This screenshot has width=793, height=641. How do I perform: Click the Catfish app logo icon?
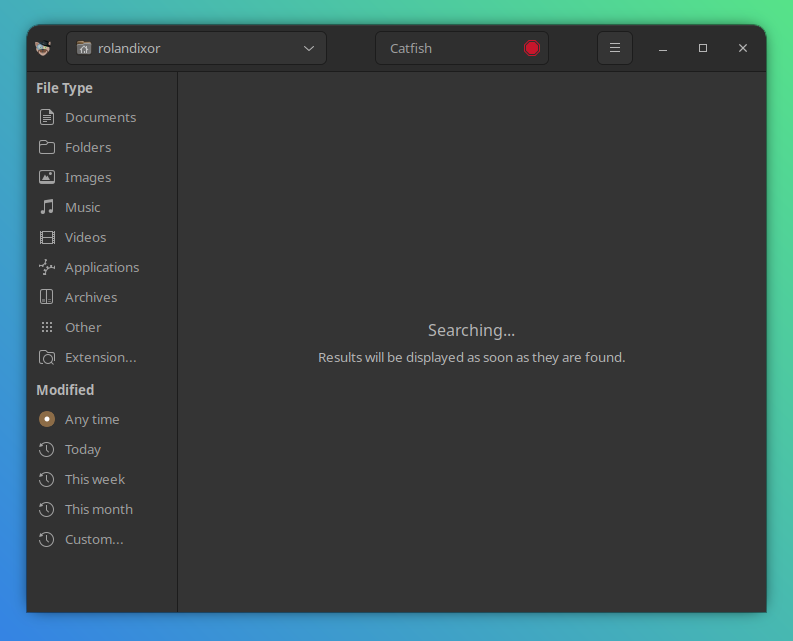coord(43,48)
